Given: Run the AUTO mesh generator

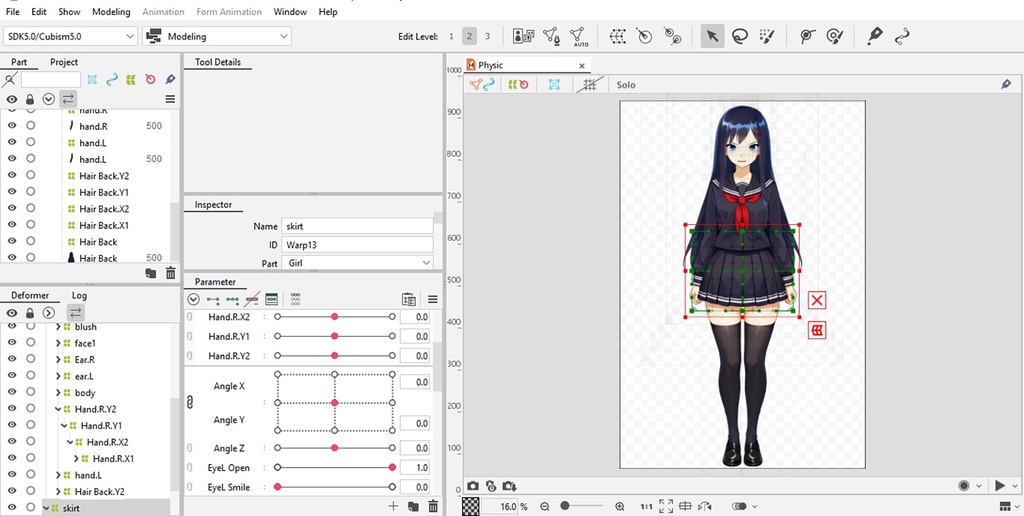Looking at the screenshot, I should click(x=577, y=37).
